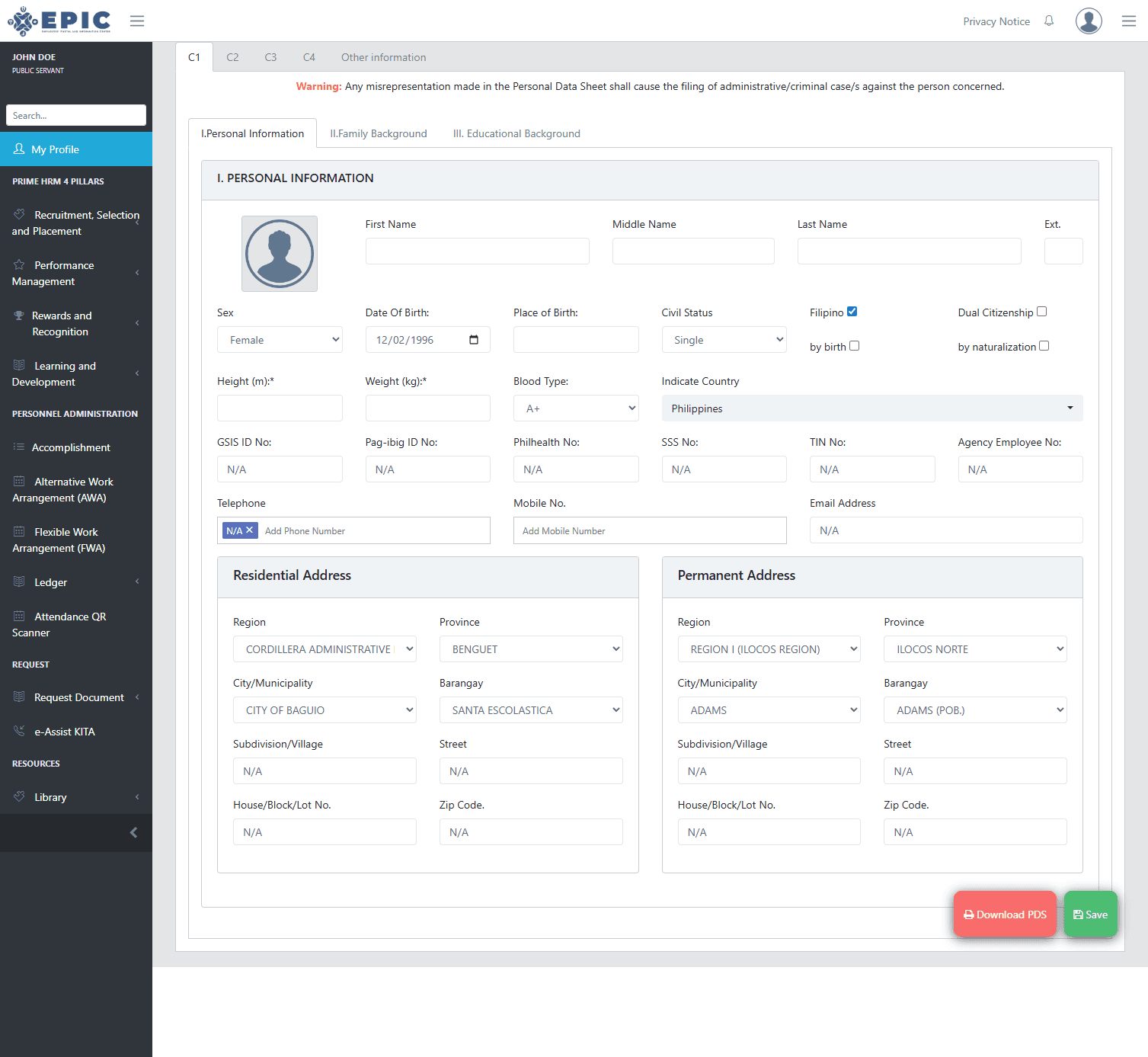The height and width of the screenshot is (1057, 1148).
Task: Click the Library icon
Action: click(19, 796)
